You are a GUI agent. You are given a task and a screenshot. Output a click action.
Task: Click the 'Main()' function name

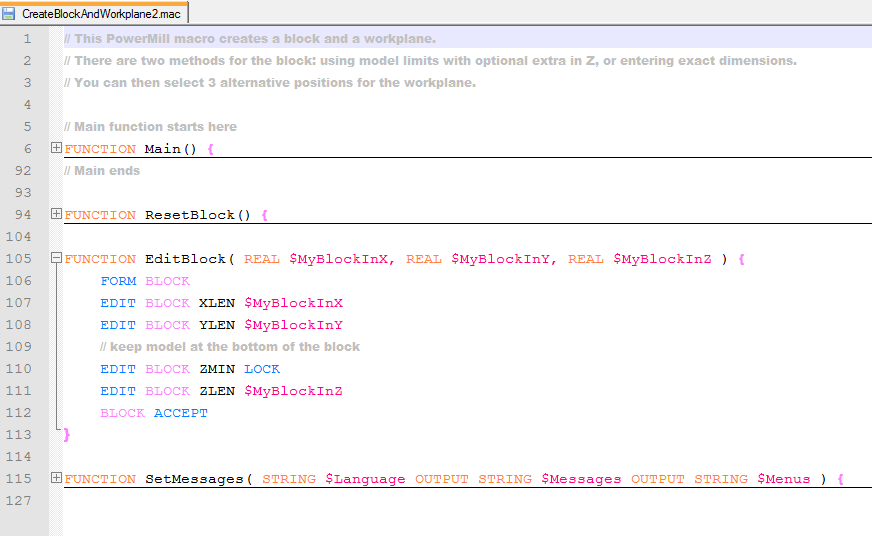[171, 149]
